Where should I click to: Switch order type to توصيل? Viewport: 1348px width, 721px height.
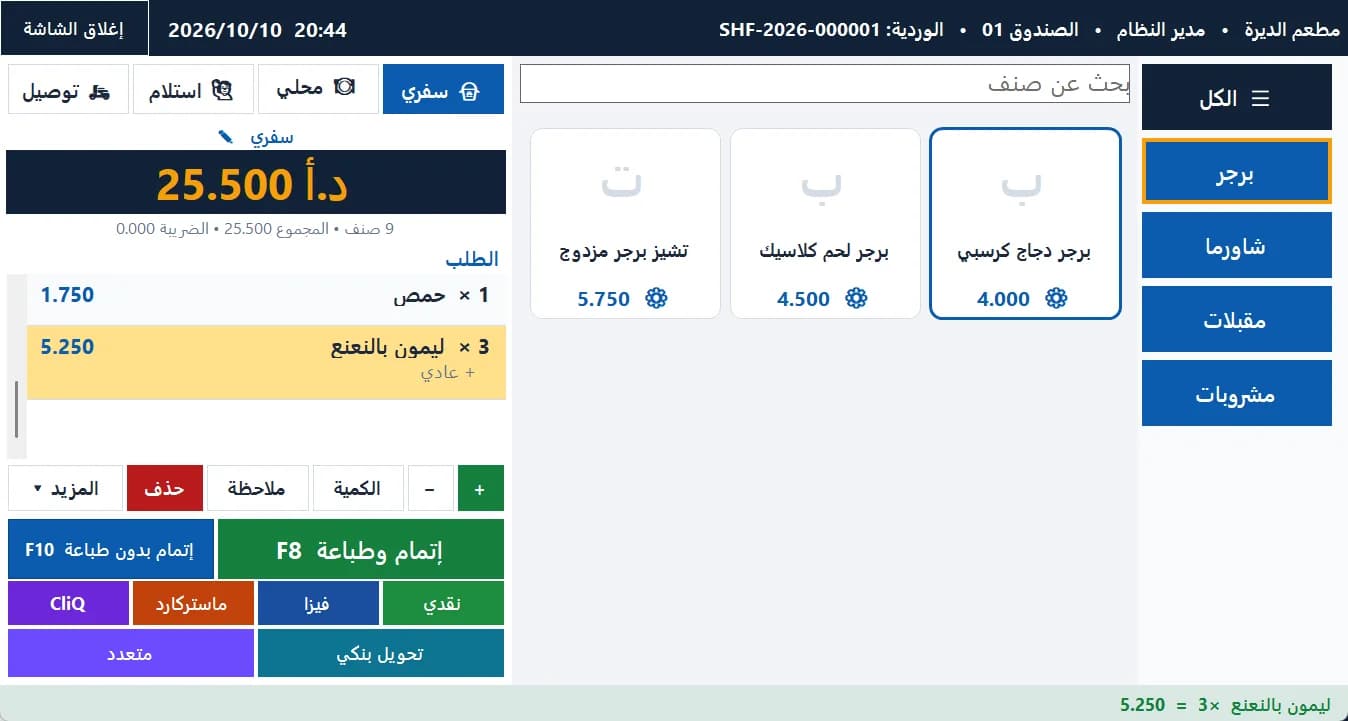68,90
